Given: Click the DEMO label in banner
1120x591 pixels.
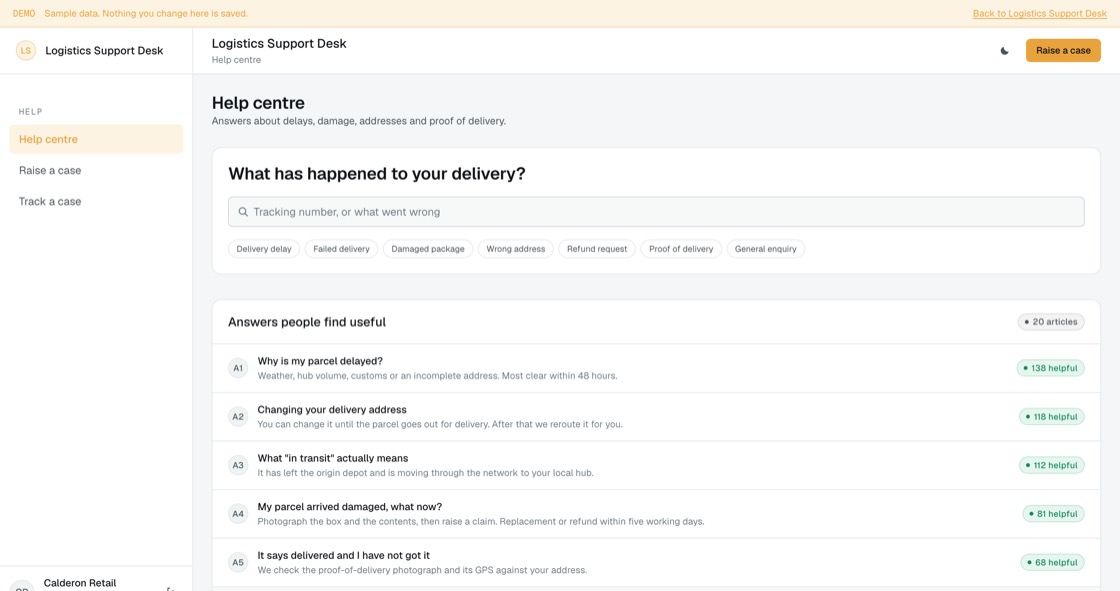Looking at the screenshot, I should pos(24,14).
